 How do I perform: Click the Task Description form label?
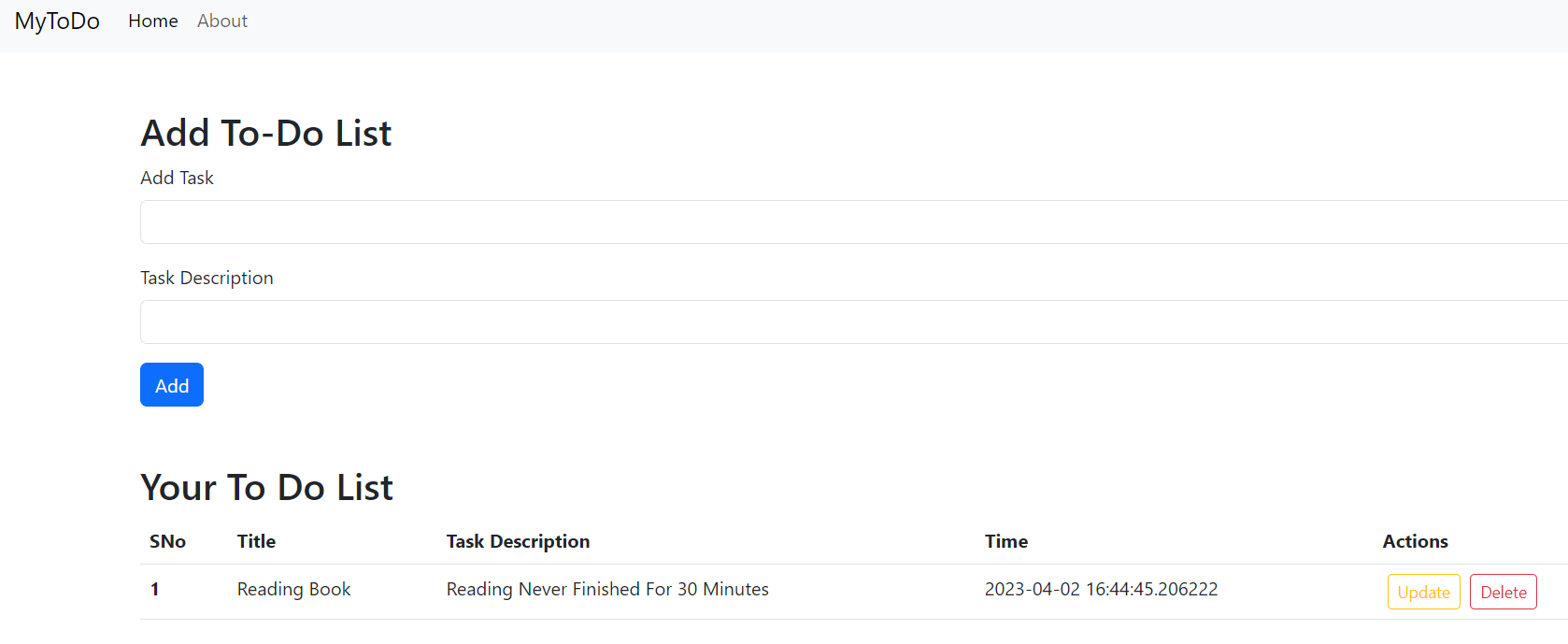coord(207,278)
